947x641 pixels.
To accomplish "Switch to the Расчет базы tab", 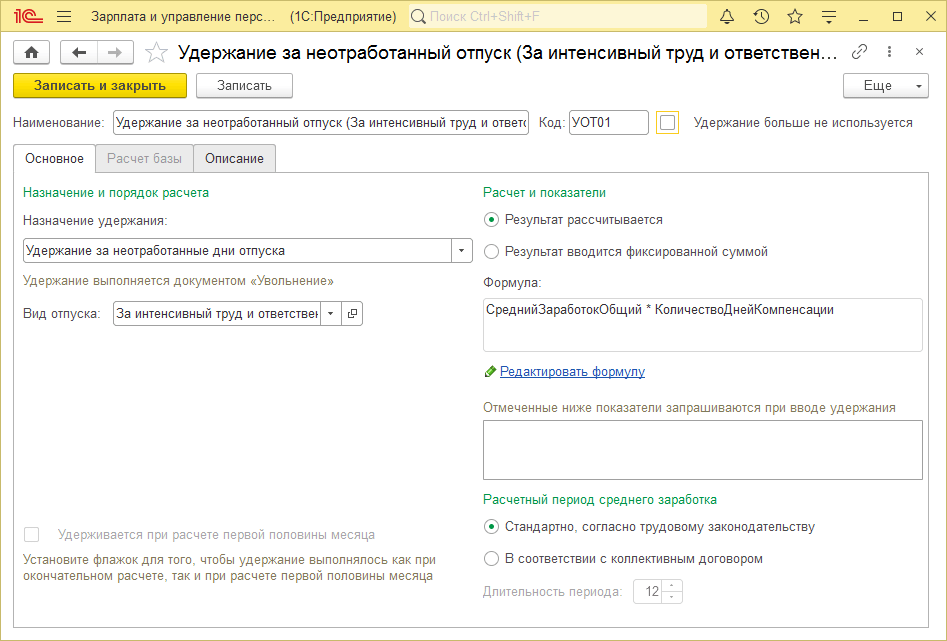I will [144, 158].
